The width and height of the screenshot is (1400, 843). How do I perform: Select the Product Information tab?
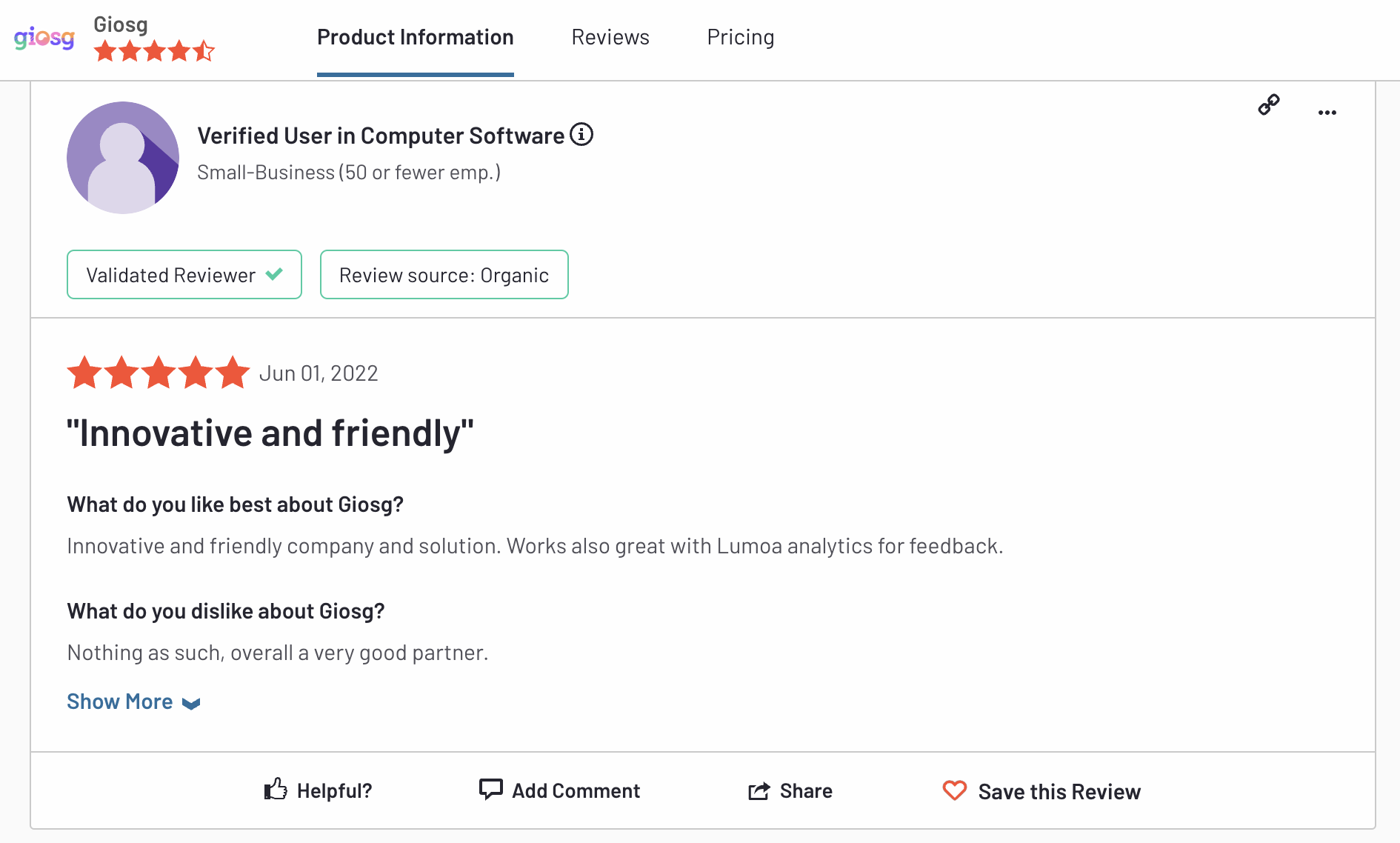point(415,37)
